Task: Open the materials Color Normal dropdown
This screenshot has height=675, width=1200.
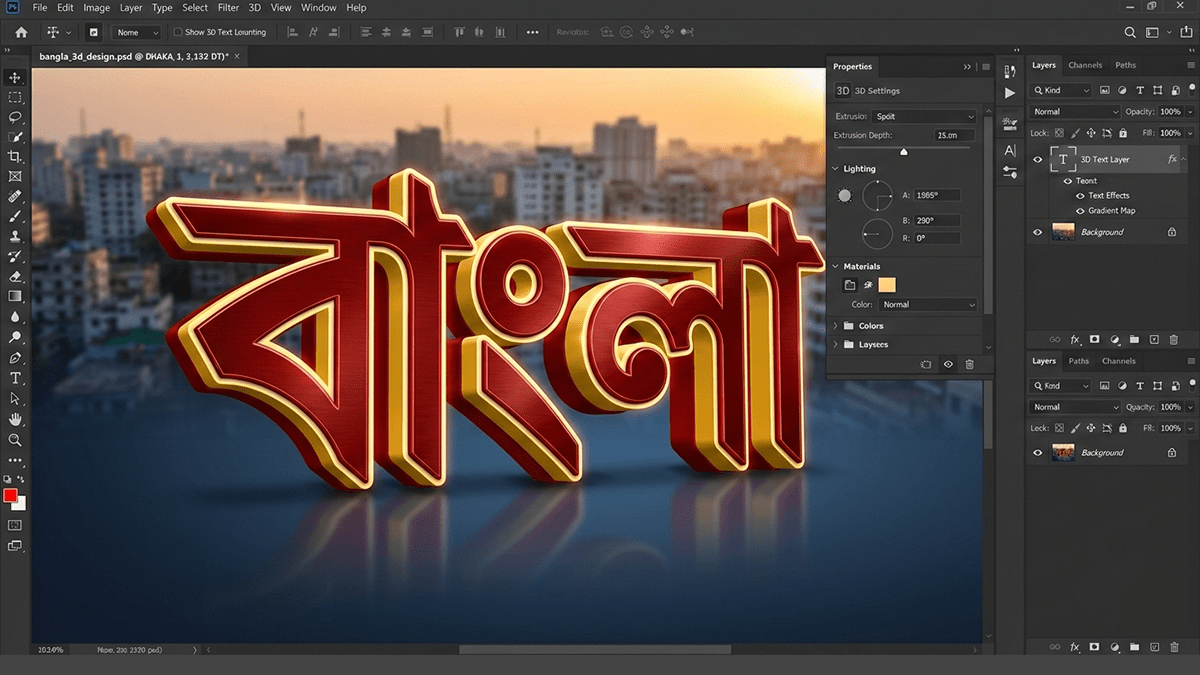Action: click(928, 304)
